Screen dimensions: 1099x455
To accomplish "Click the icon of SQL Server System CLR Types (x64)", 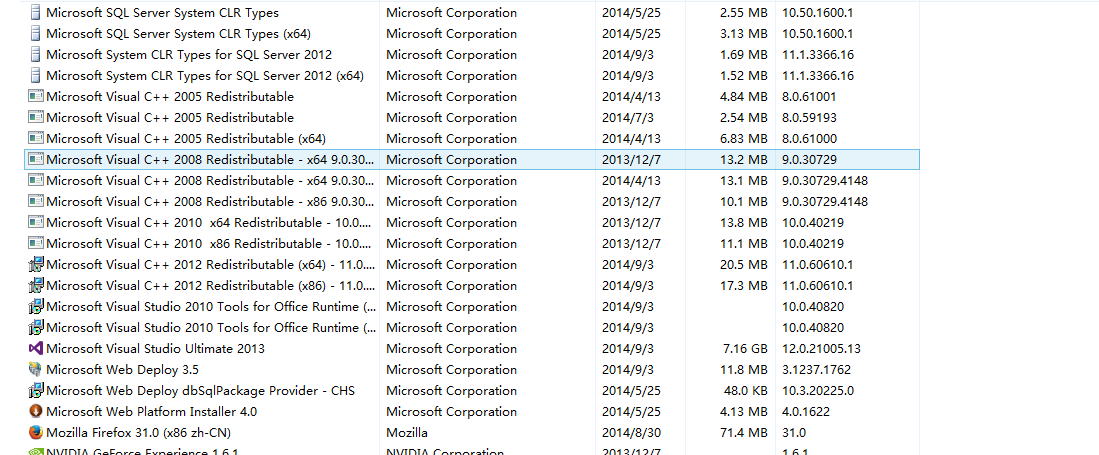I will [x=36, y=34].
